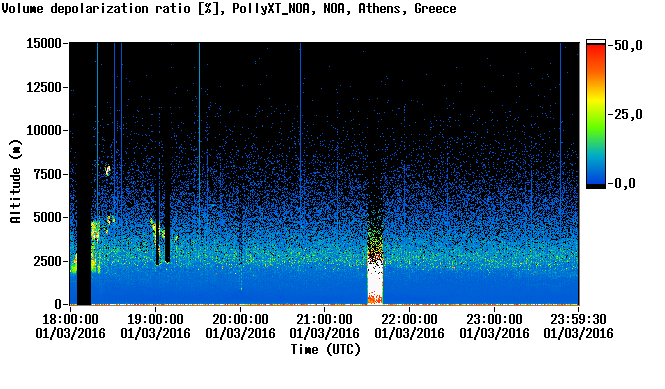Click the 20:00:00 time tick label
This screenshot has height=389, width=665.
[x=240, y=319]
